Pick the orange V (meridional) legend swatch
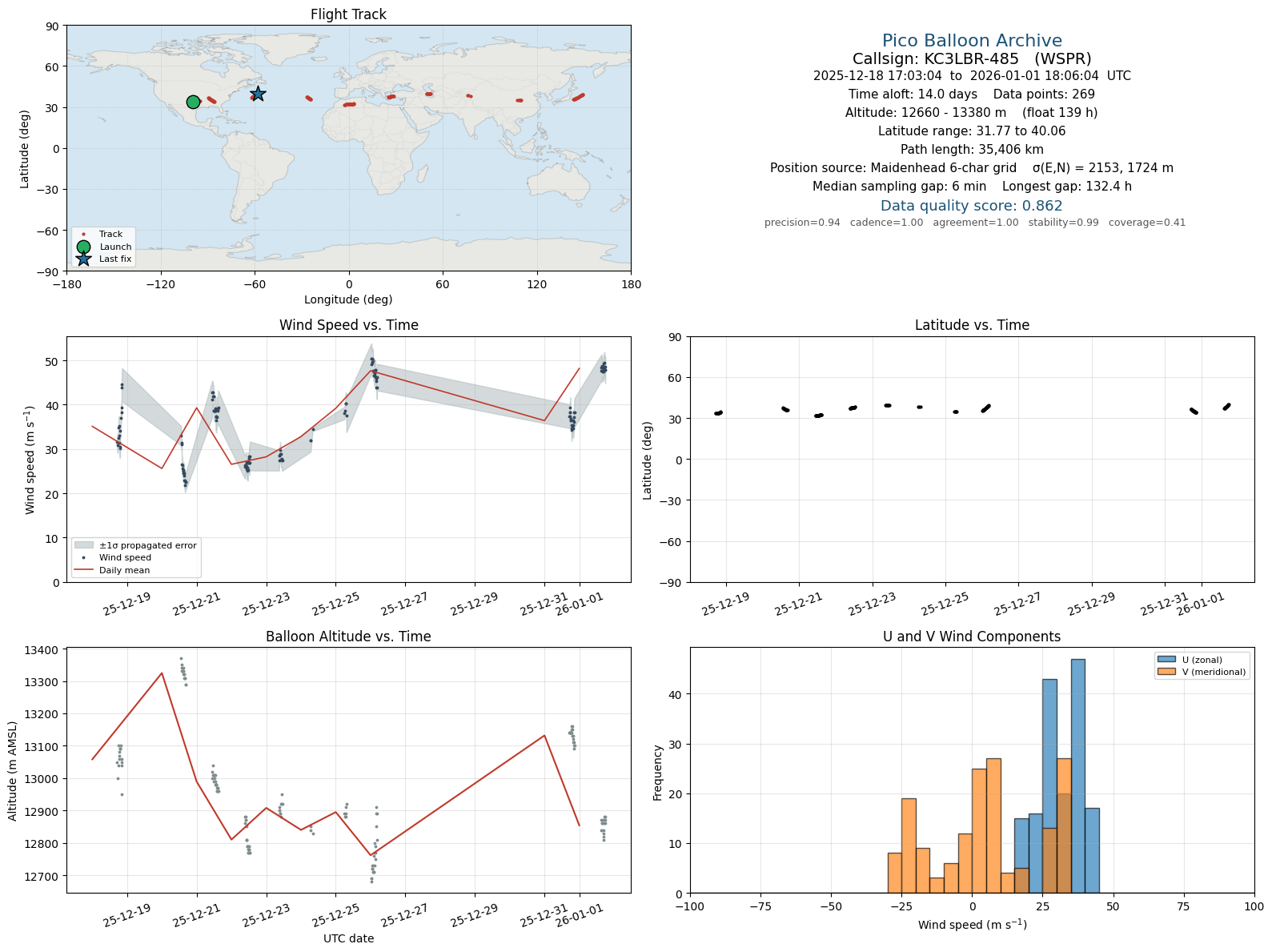 coord(1166,672)
